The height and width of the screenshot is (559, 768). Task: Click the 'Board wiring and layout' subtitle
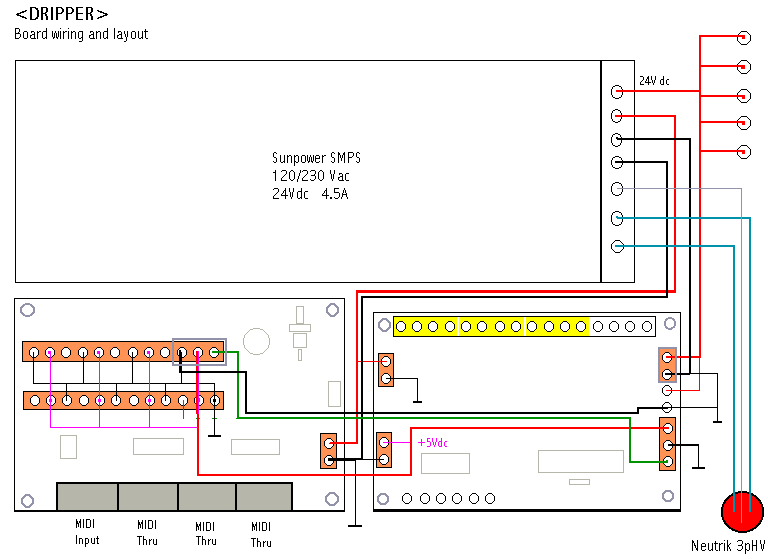(x=81, y=34)
